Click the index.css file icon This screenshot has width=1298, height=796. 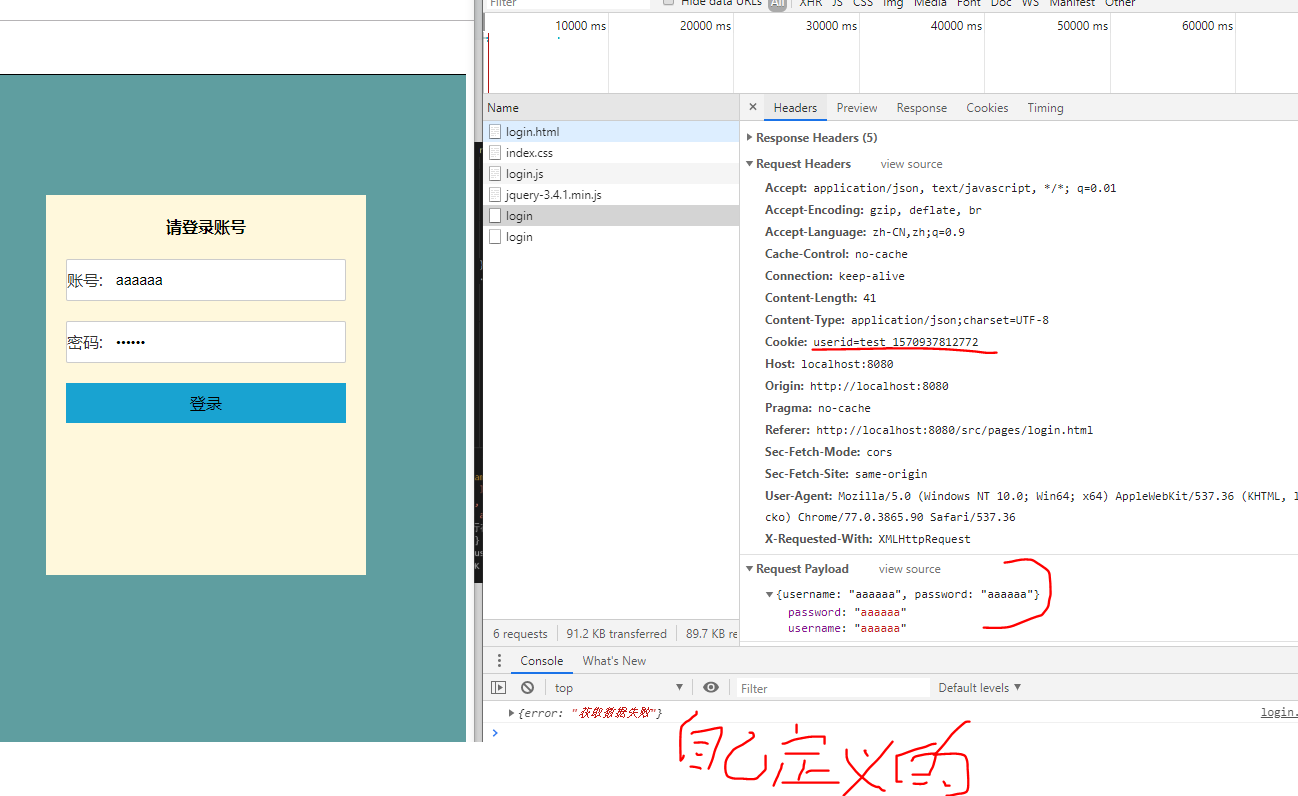point(494,152)
